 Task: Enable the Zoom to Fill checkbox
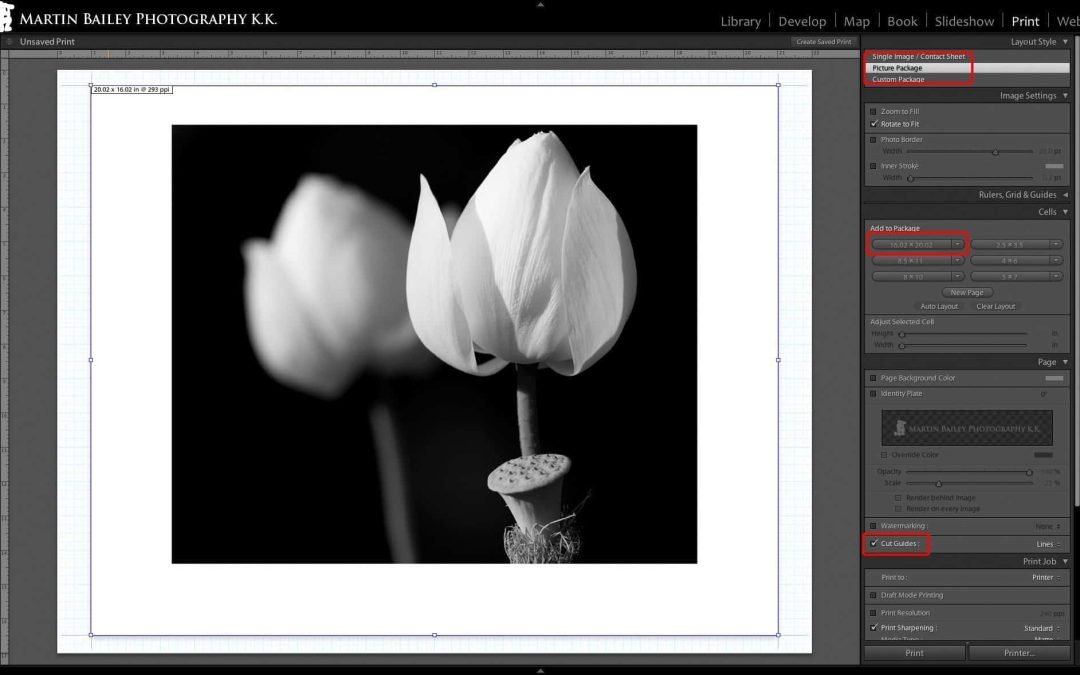pos(874,111)
